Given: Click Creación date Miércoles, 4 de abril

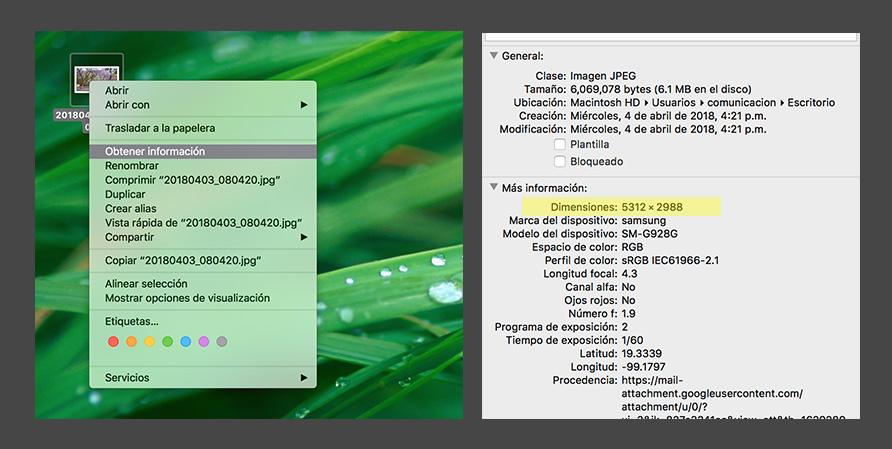Looking at the screenshot, I should 668,116.
